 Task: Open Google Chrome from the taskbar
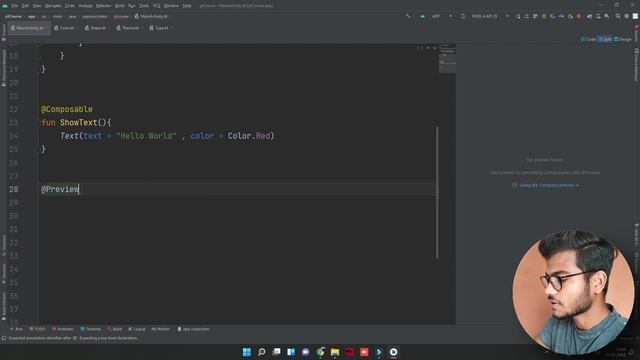pos(320,352)
